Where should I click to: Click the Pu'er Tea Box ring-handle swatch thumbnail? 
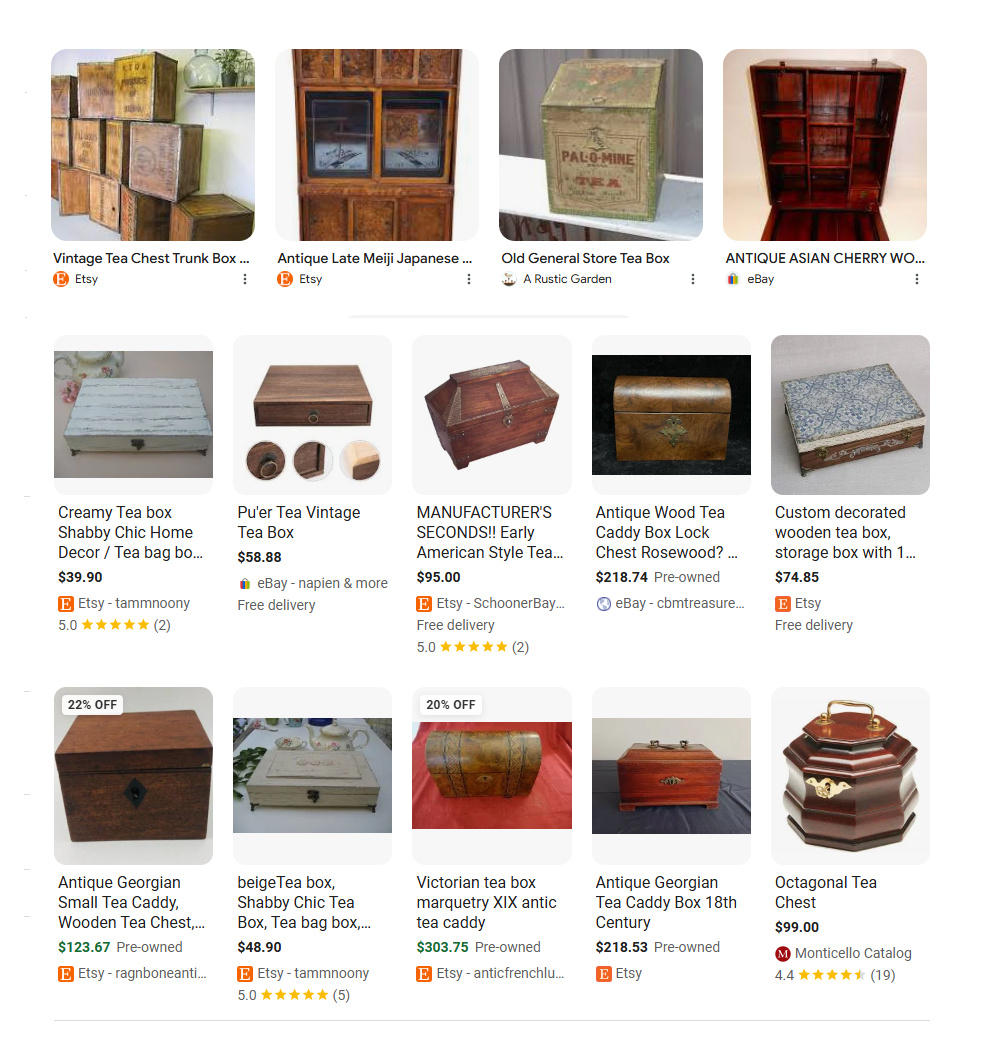tap(266, 460)
